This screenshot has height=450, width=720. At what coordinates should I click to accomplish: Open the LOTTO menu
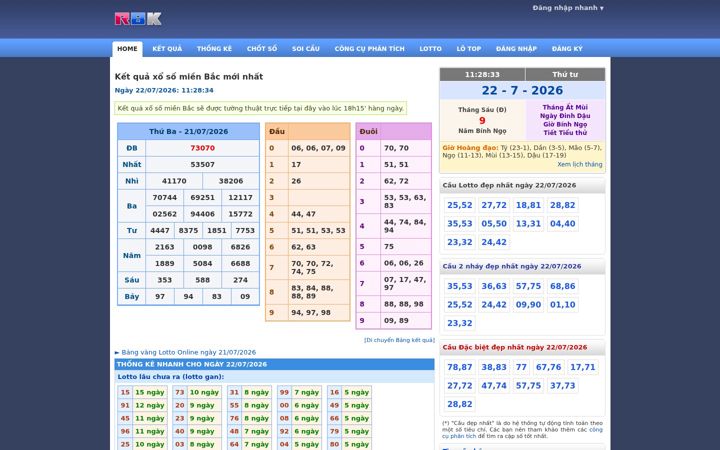click(430, 49)
